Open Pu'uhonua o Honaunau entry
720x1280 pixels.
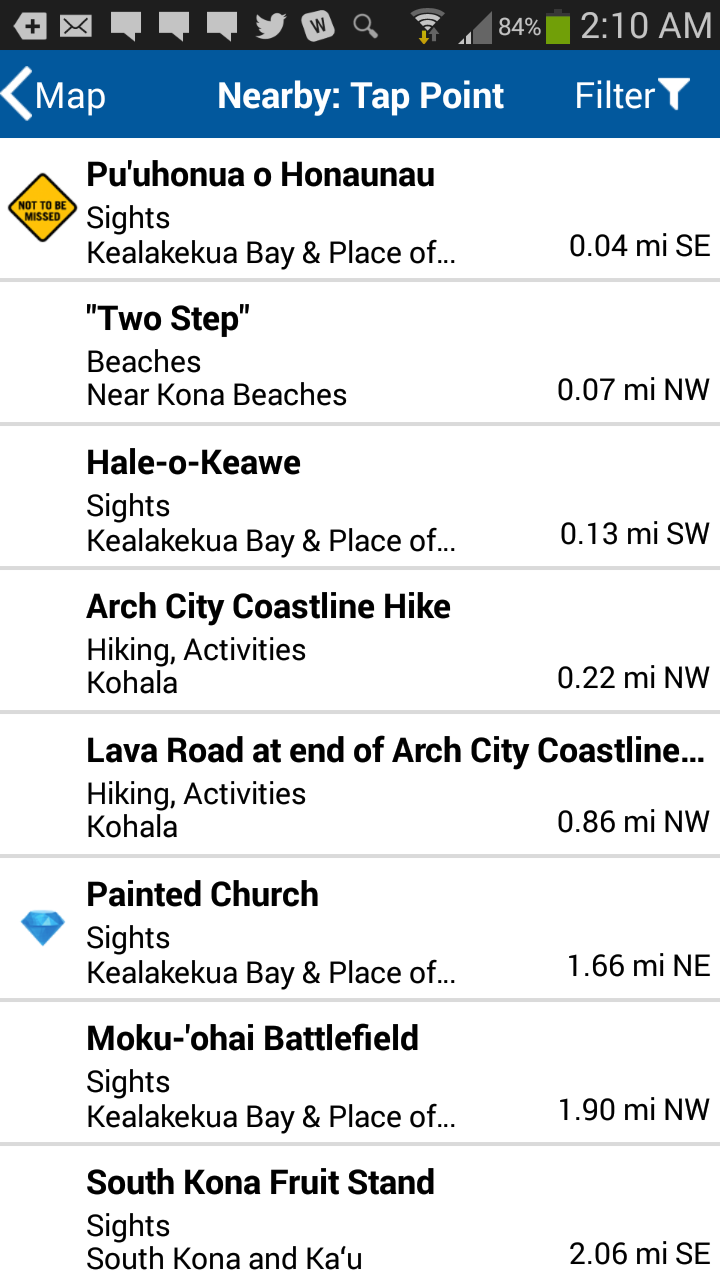(360, 210)
